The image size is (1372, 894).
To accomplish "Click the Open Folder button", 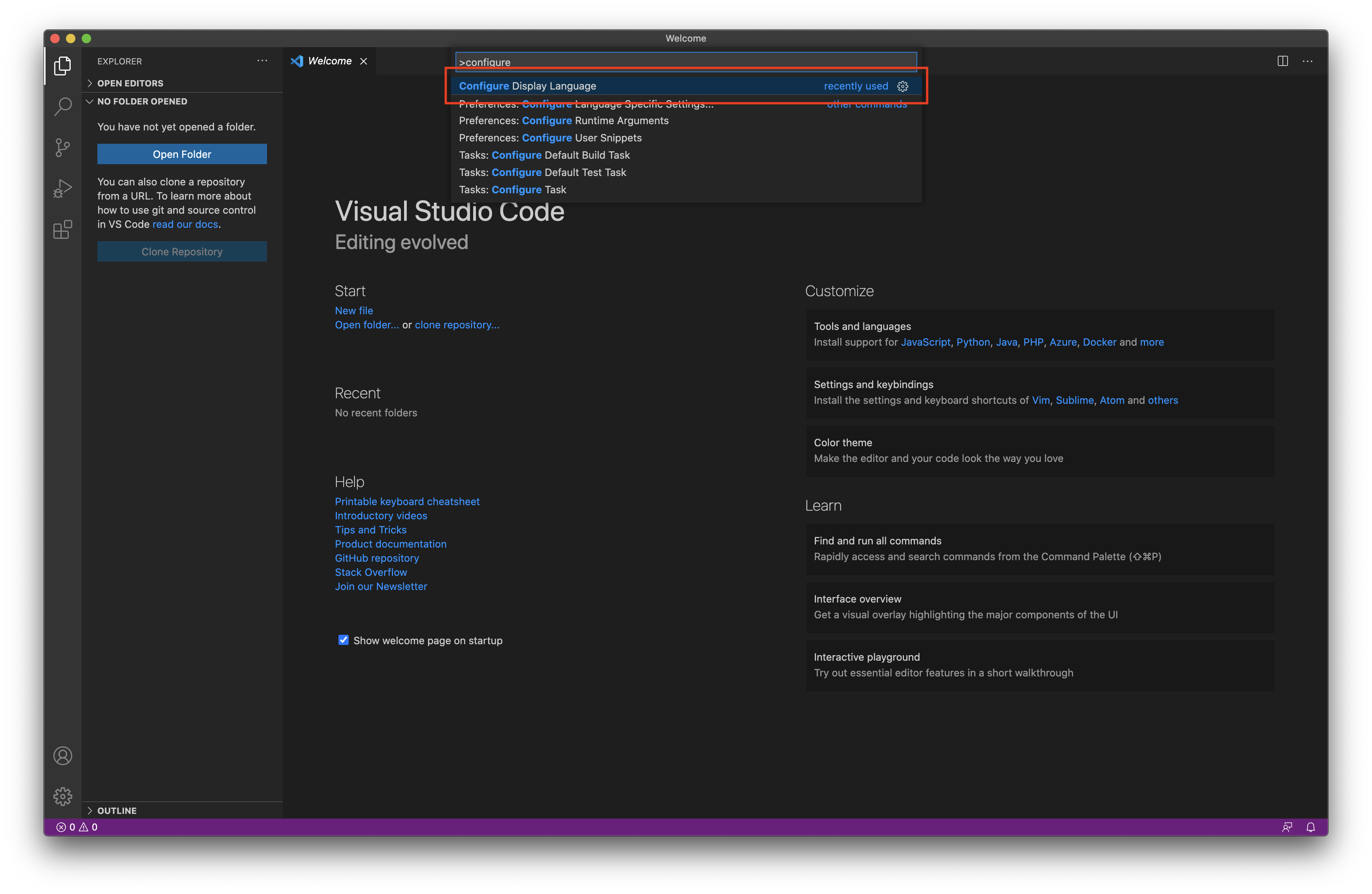I will [182, 154].
